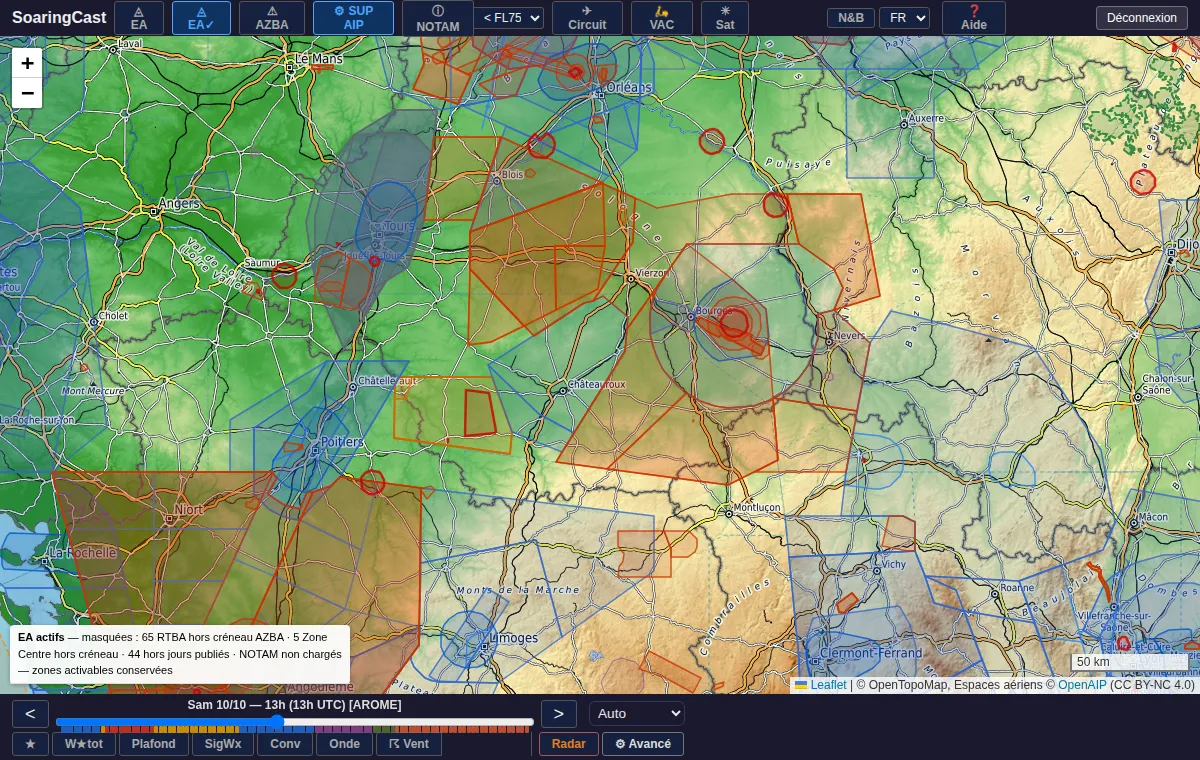Screen dimensions: 1200x760
Task: Open the Leaflet attribution link
Action: click(x=828, y=685)
